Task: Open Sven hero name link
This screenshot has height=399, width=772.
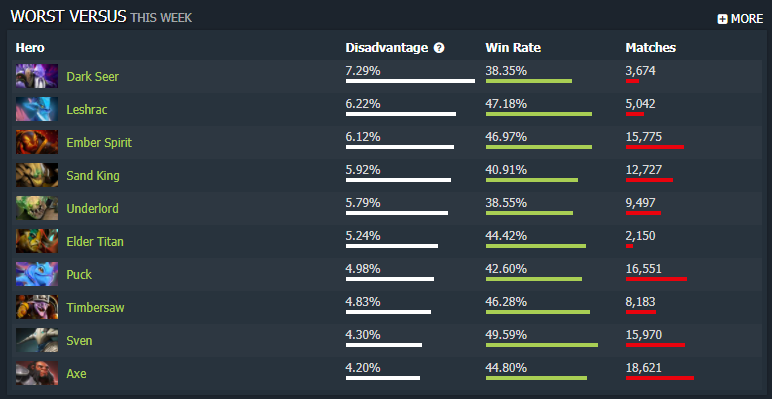Action: [x=79, y=340]
